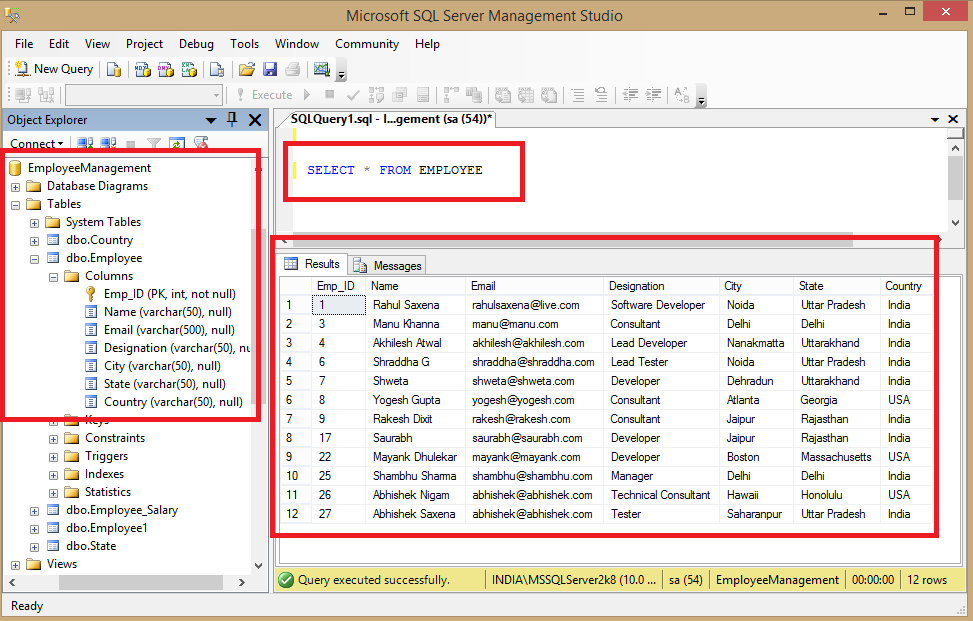Open the Tools menu
The height and width of the screenshot is (621, 973).
click(x=244, y=44)
